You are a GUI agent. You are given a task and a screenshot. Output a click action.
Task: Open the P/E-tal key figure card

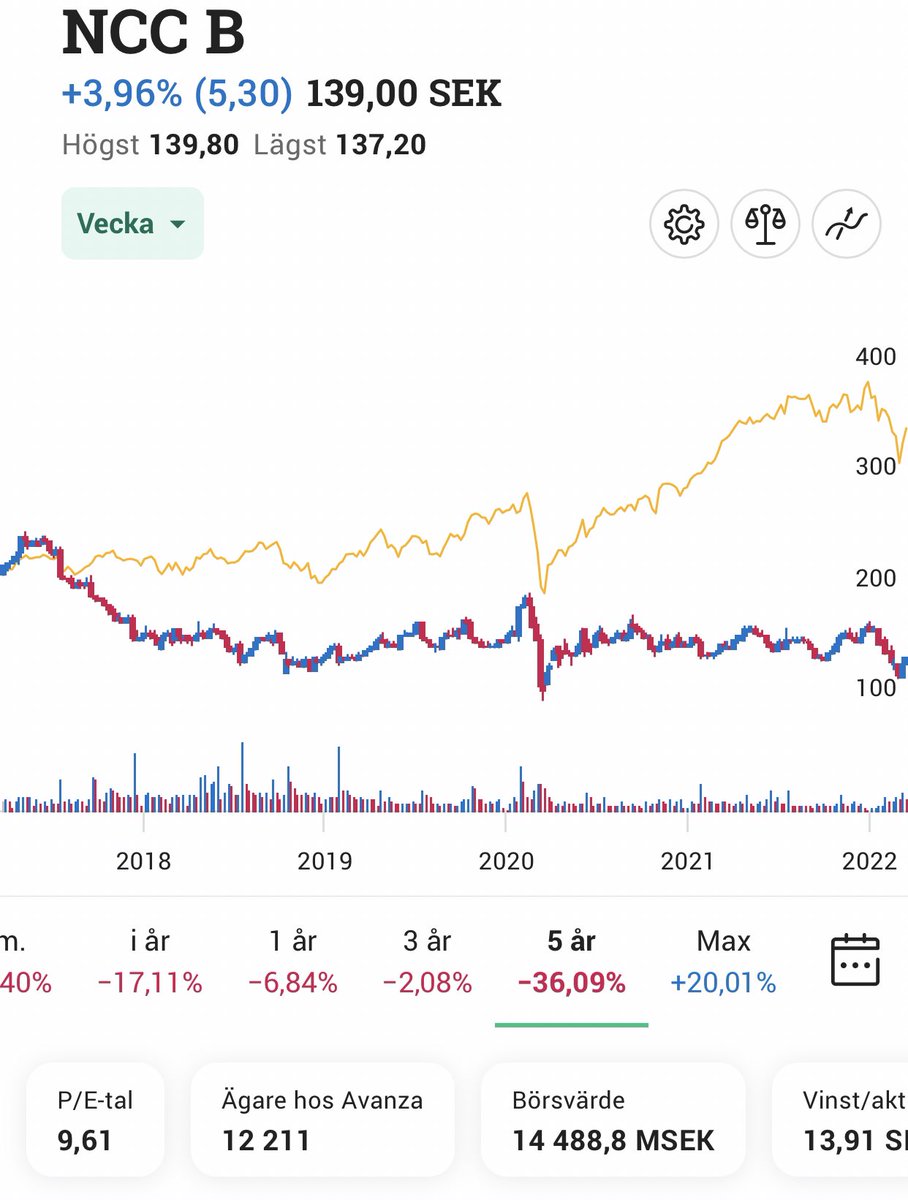(x=95, y=1119)
